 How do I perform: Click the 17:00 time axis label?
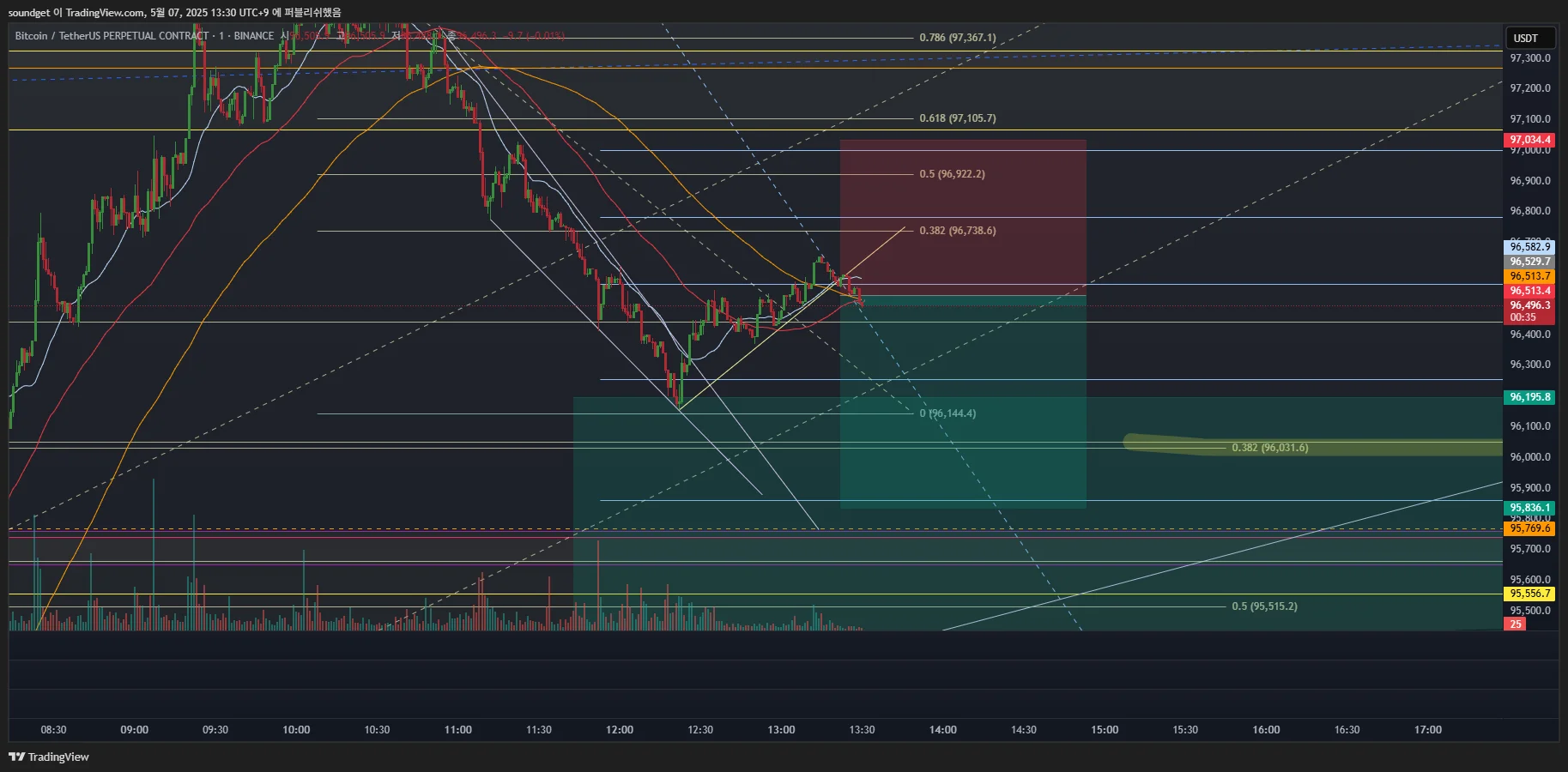tap(1428, 730)
